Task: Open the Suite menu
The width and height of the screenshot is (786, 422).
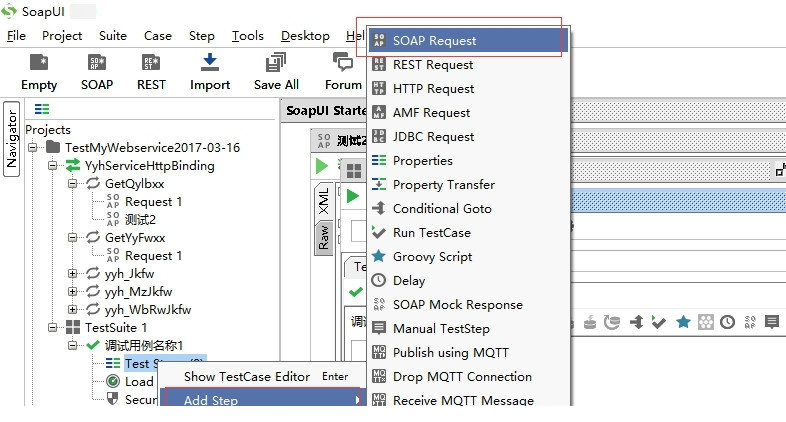Action: 113,36
